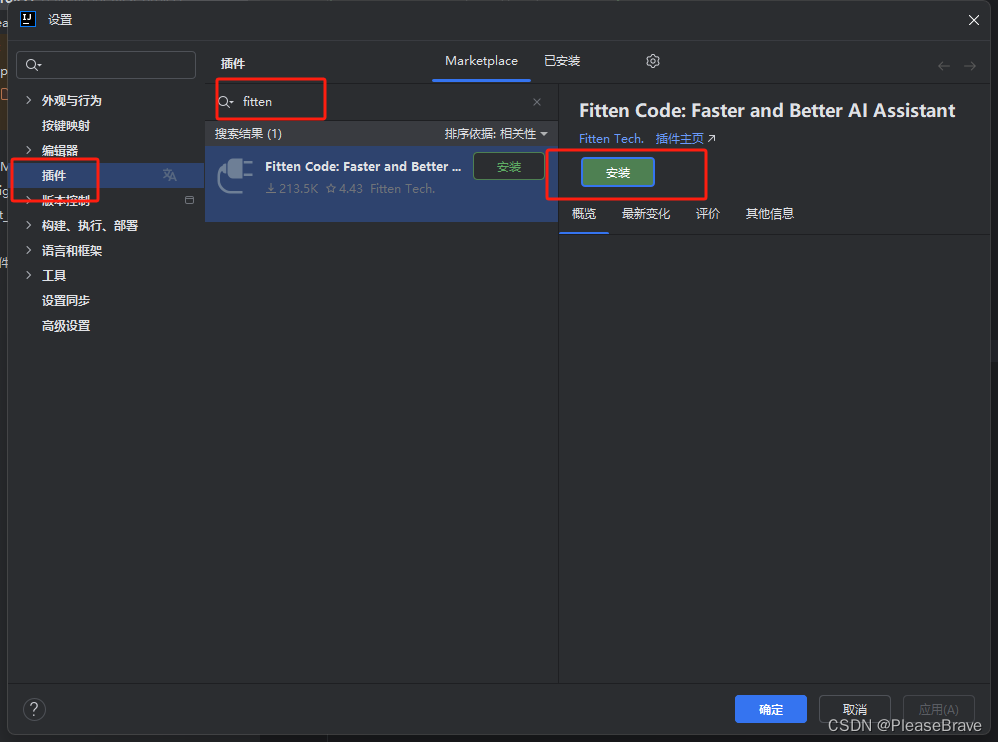
Task: Open the help question mark button
Action: (x=34, y=709)
